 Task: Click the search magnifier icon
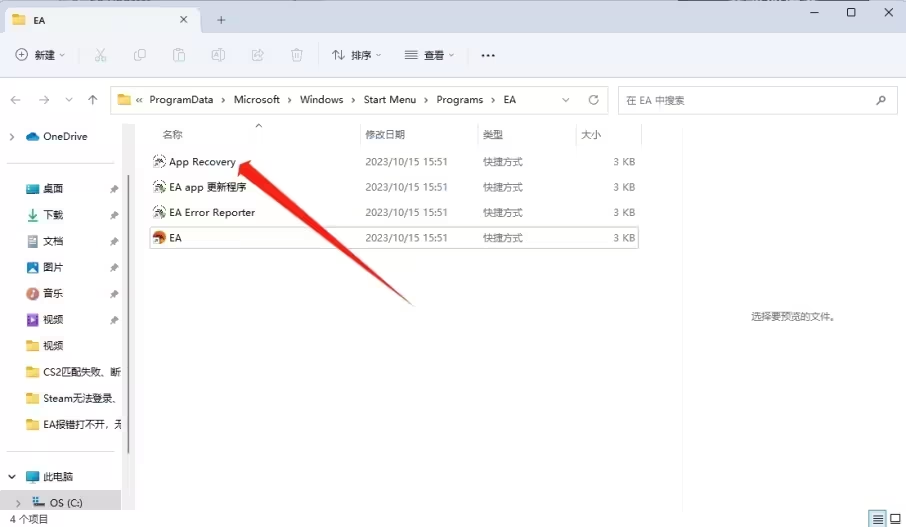(881, 100)
